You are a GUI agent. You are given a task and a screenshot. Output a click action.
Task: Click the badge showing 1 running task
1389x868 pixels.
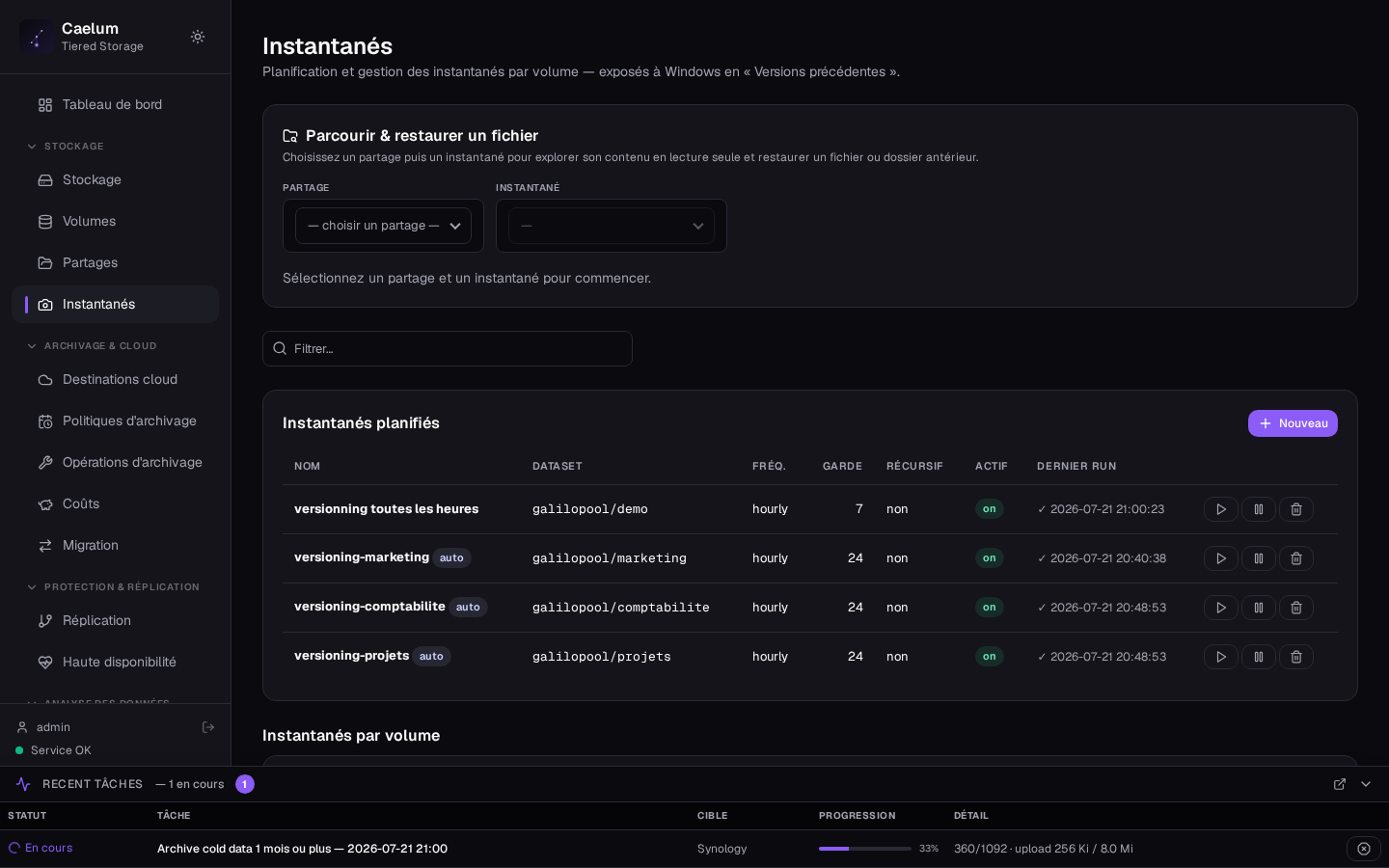click(245, 784)
